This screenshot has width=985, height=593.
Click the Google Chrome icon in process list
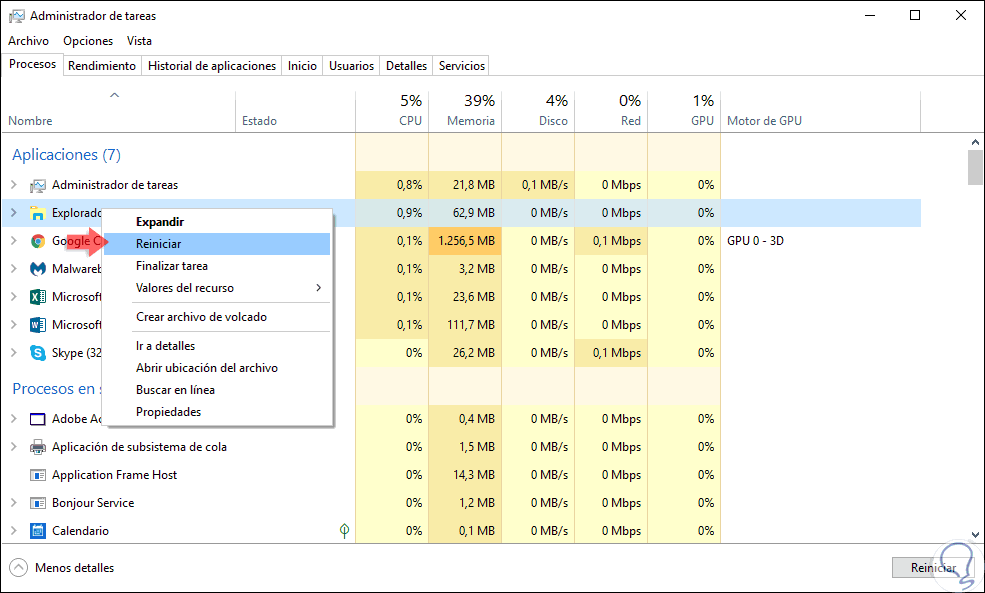38,241
